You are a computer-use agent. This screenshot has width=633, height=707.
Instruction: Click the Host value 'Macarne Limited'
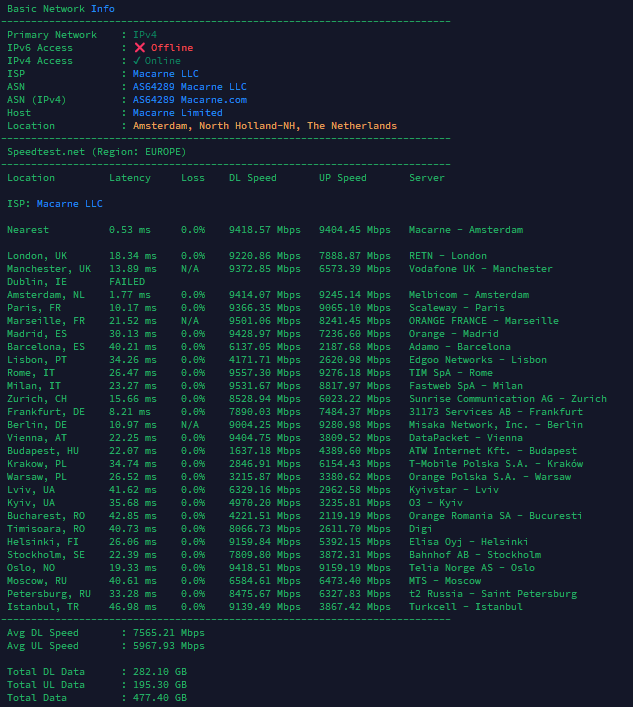178,113
